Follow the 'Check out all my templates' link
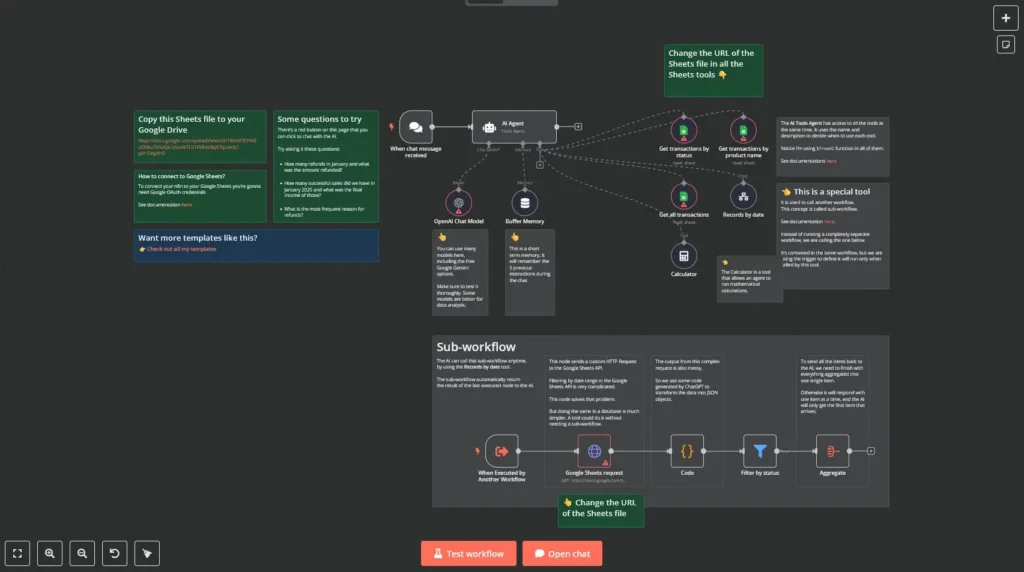The height and width of the screenshot is (572, 1024). 181,249
